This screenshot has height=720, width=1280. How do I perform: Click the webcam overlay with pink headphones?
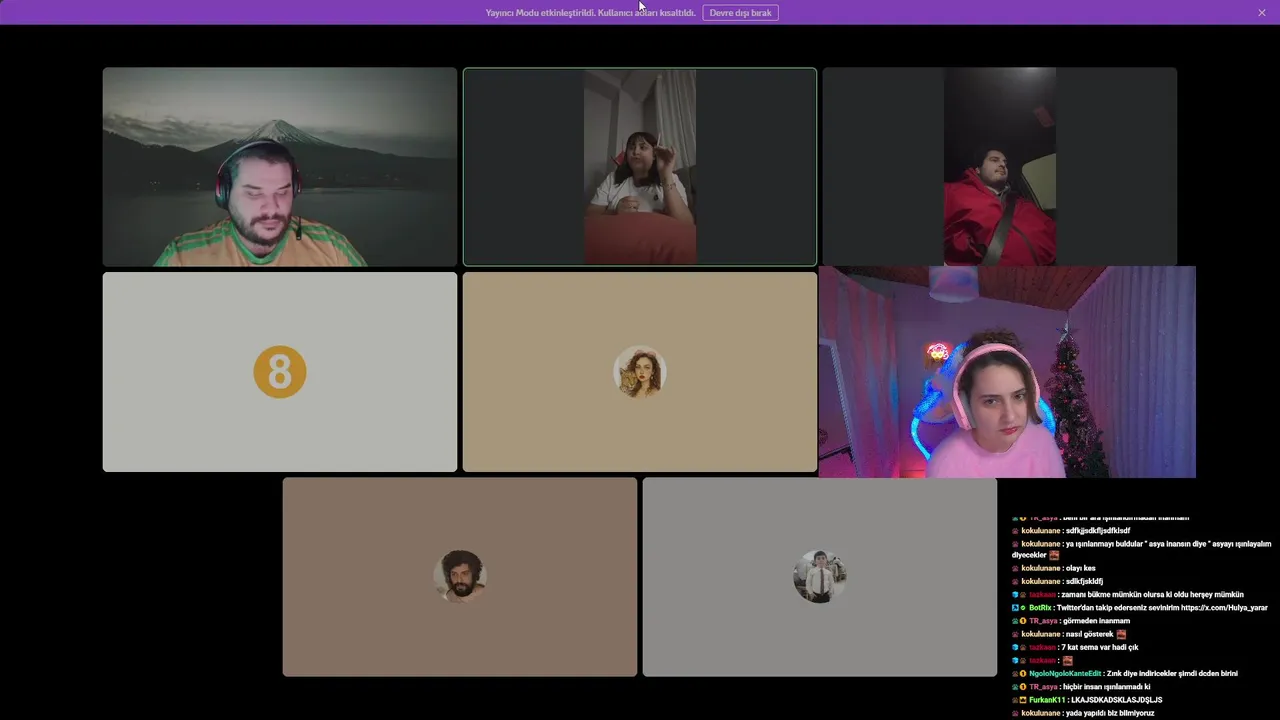pos(1007,372)
